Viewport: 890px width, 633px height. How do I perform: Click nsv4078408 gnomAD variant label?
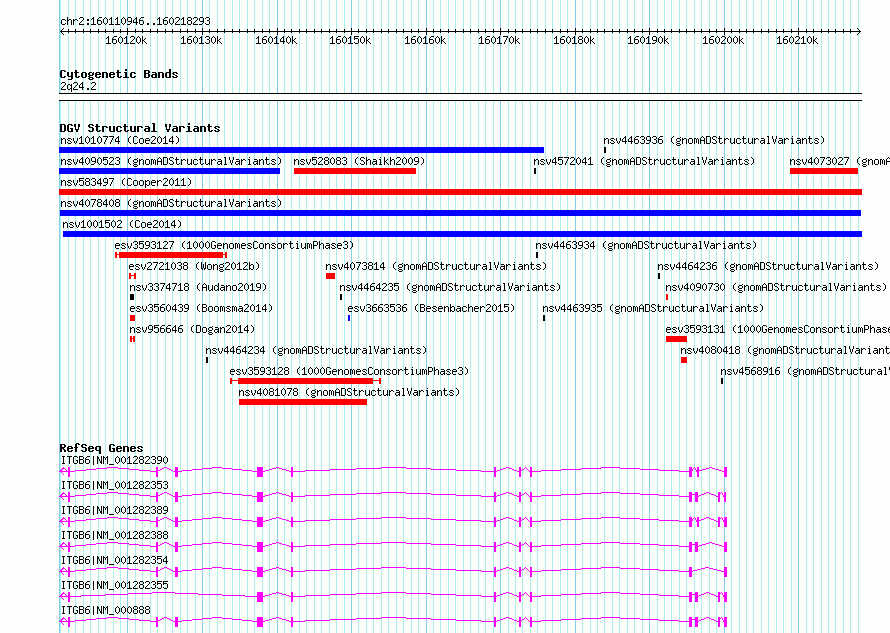coord(171,203)
